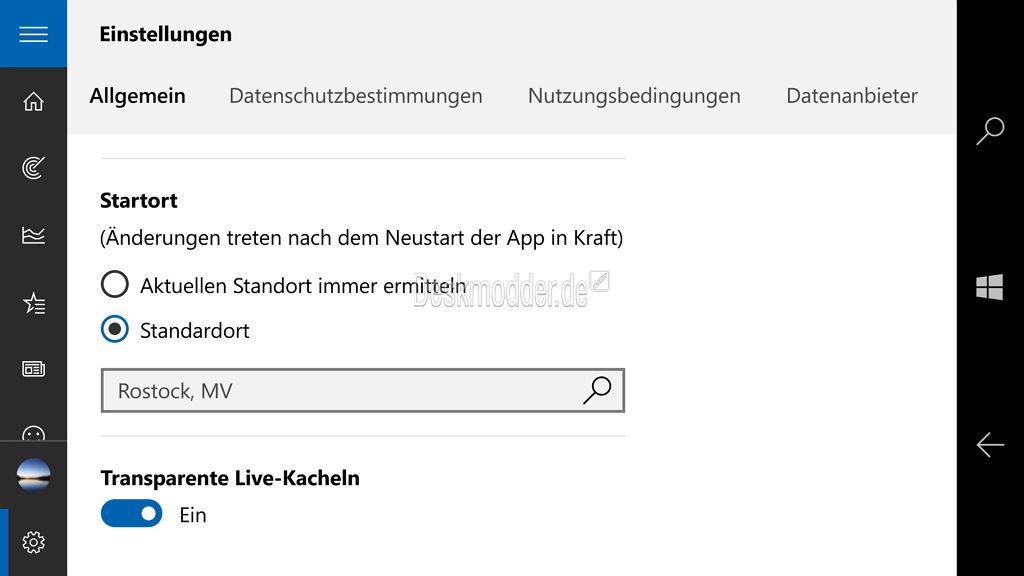Viewport: 1024px width, 576px height.
Task: Click the magnifier inside location field
Action: click(597, 391)
